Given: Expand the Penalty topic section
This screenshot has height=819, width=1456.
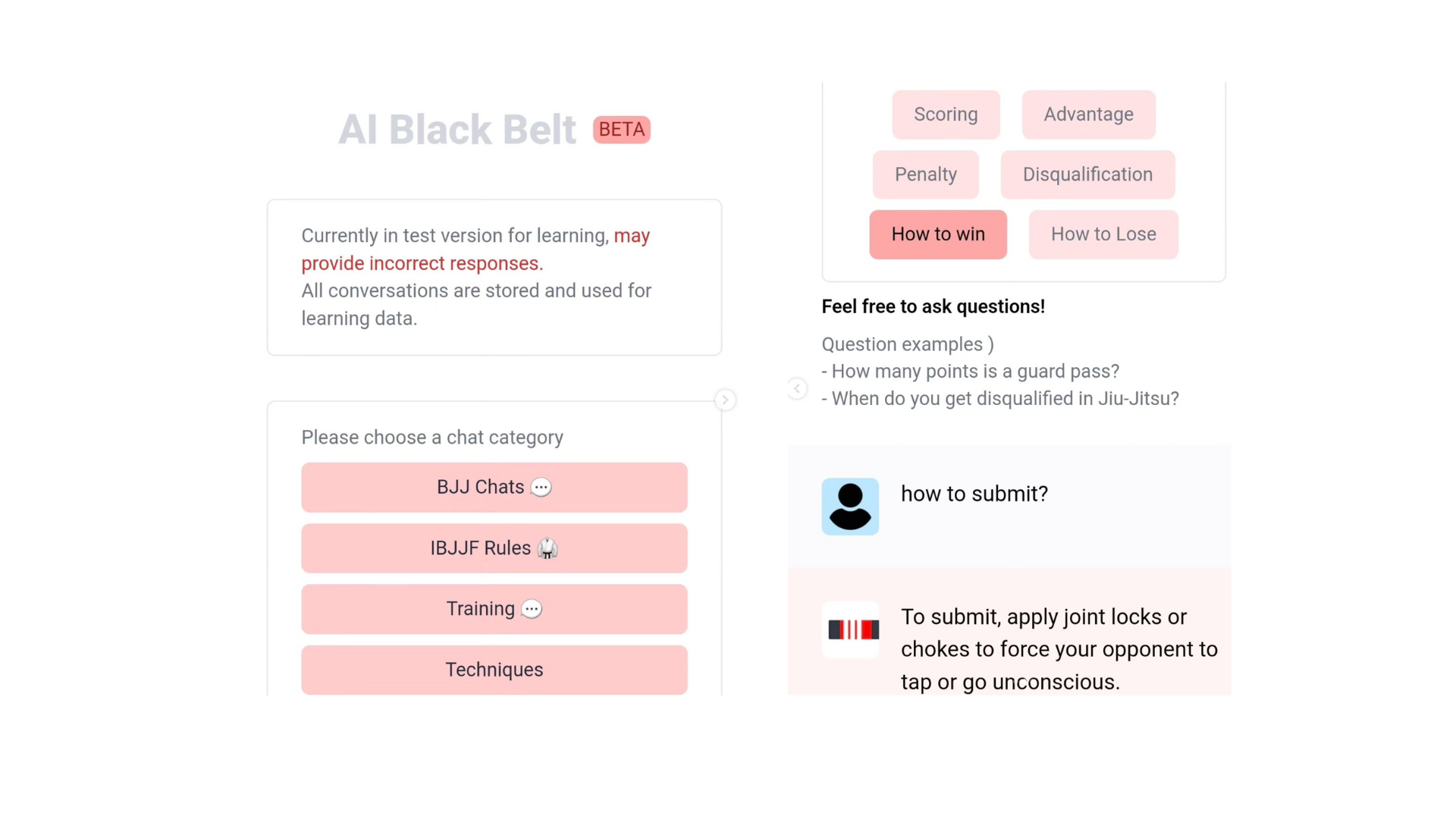Looking at the screenshot, I should pyautogui.click(x=925, y=174).
